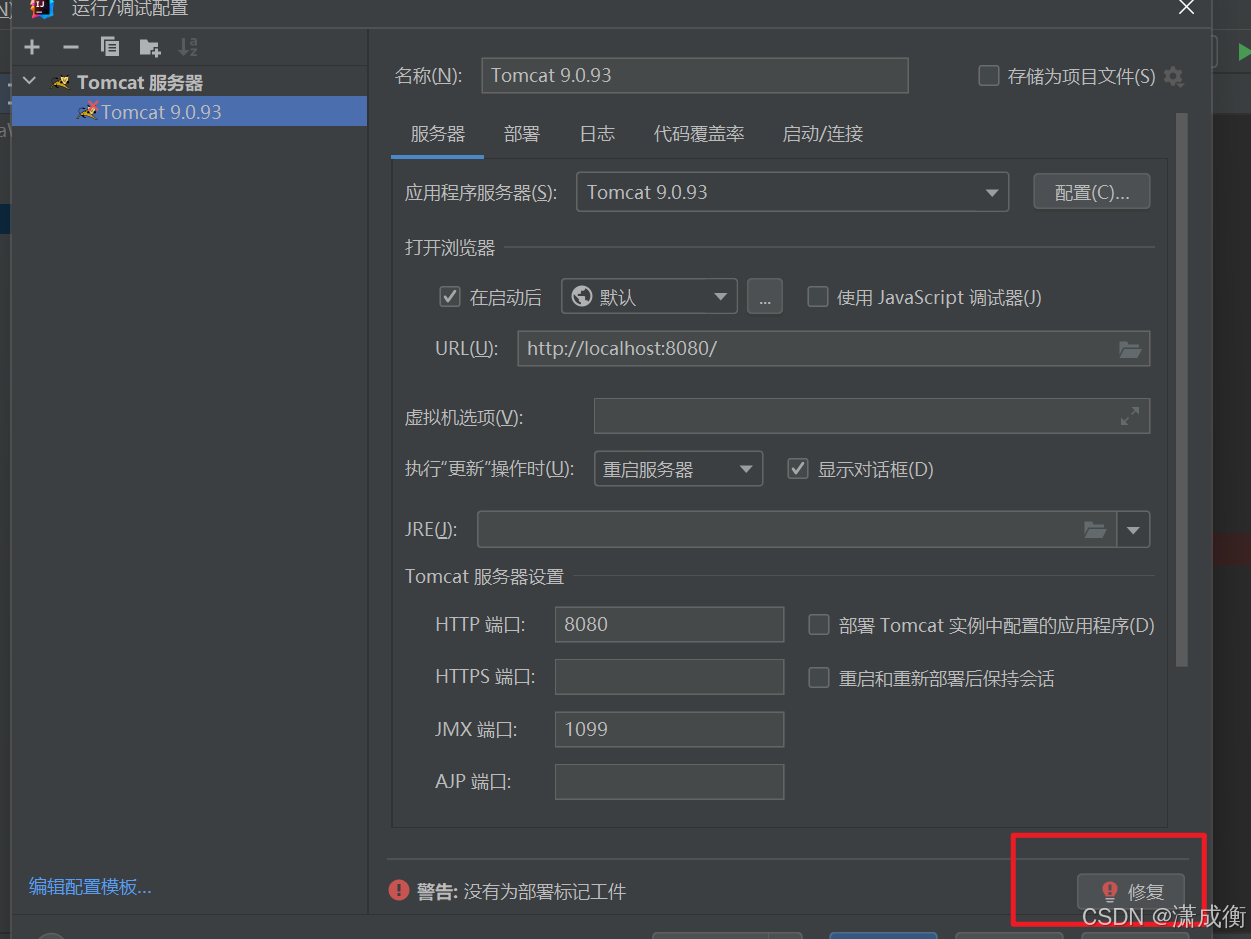The height and width of the screenshot is (939, 1251).
Task: Click the VM options input field
Action: click(872, 416)
